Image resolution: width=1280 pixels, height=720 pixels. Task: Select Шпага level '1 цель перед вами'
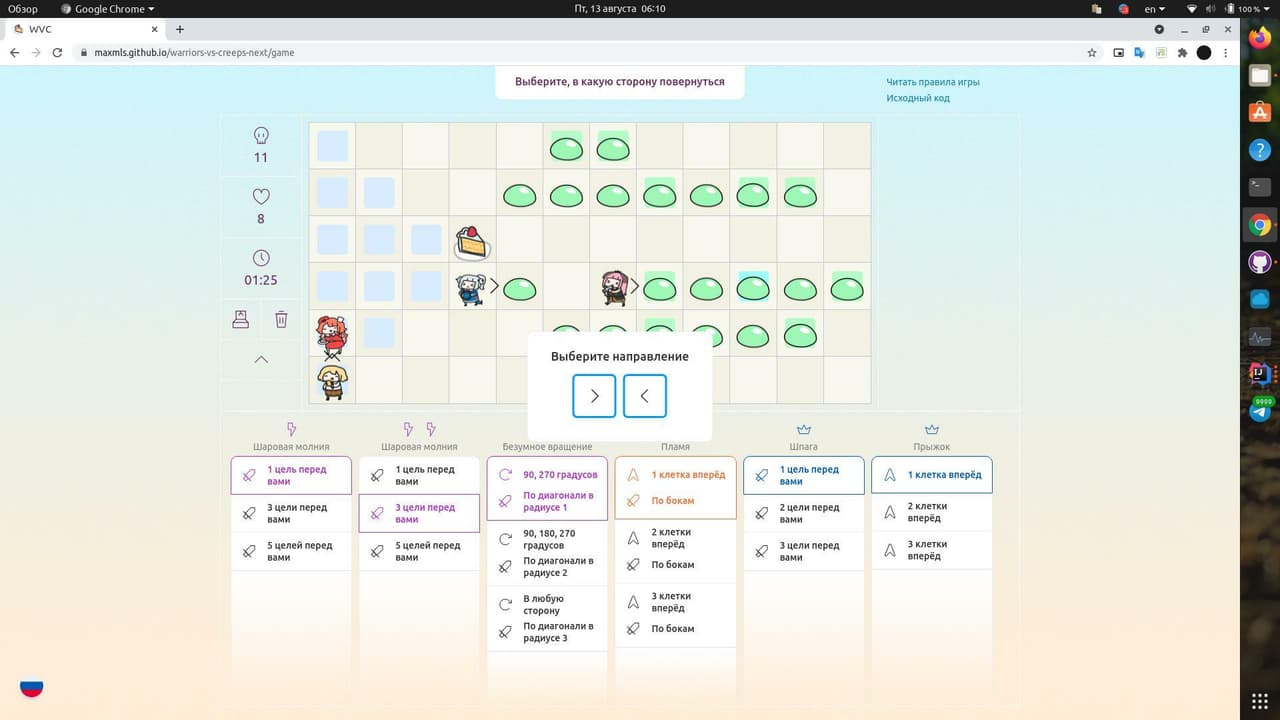tap(803, 475)
